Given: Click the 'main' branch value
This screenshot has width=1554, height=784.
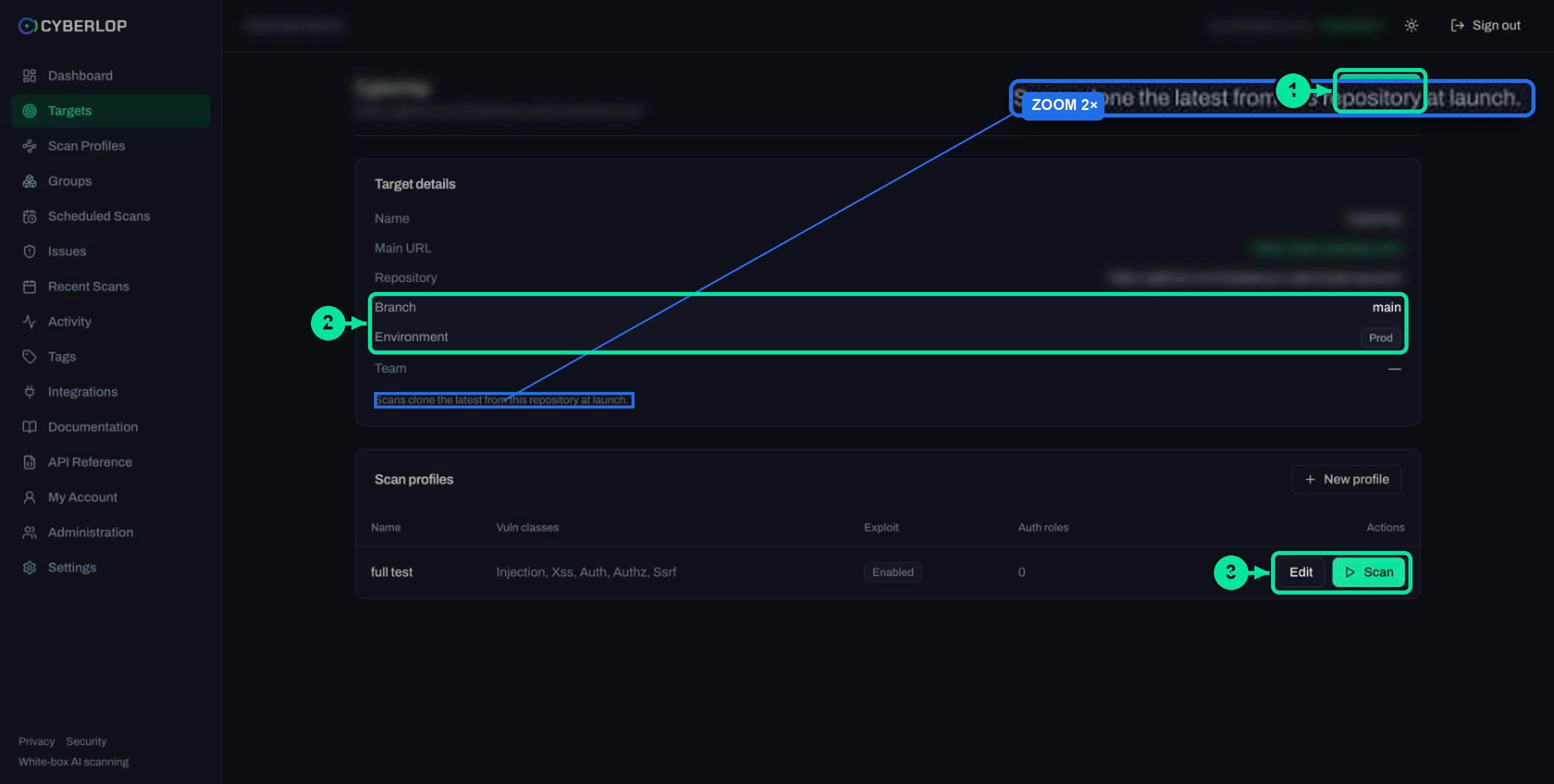Looking at the screenshot, I should (1386, 307).
